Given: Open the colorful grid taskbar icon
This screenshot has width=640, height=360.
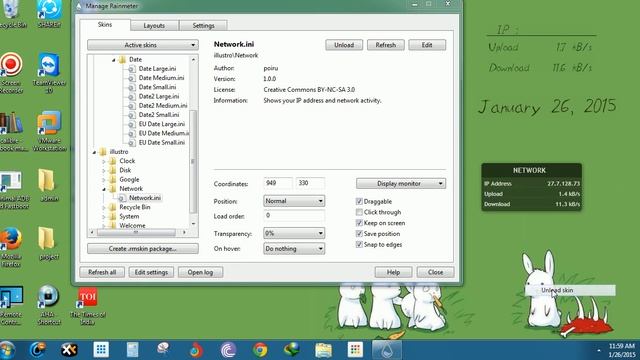Looking at the screenshot, I should (x=355, y=350).
